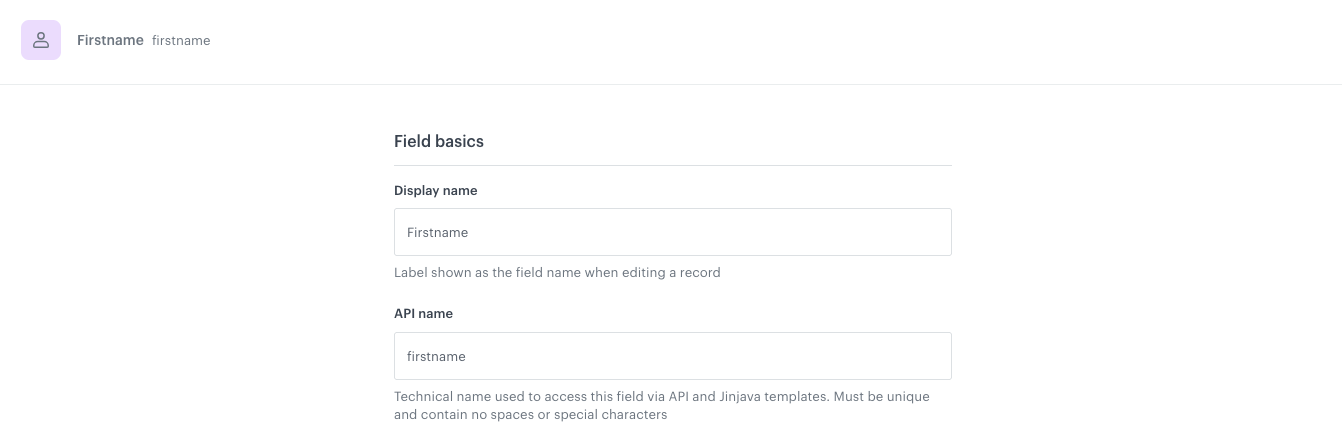Image resolution: width=1342 pixels, height=434 pixels.
Task: Focus the API name input field
Action: [x=672, y=356]
